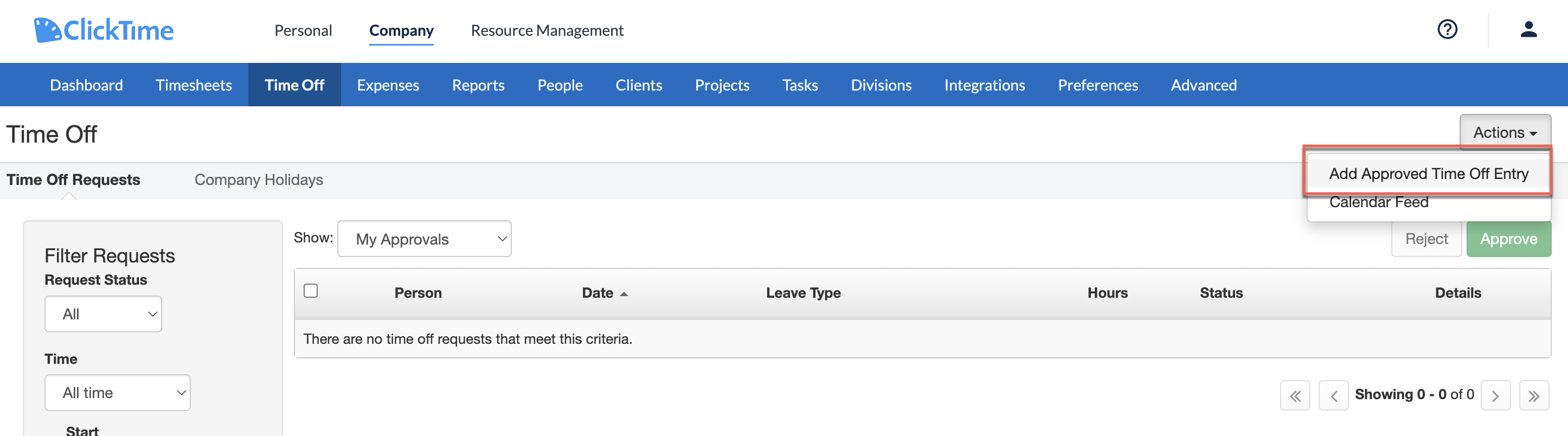Screen dimensions: 1568x436
Task: Open the Time filter All time dropdown
Action: pyautogui.click(x=118, y=393)
